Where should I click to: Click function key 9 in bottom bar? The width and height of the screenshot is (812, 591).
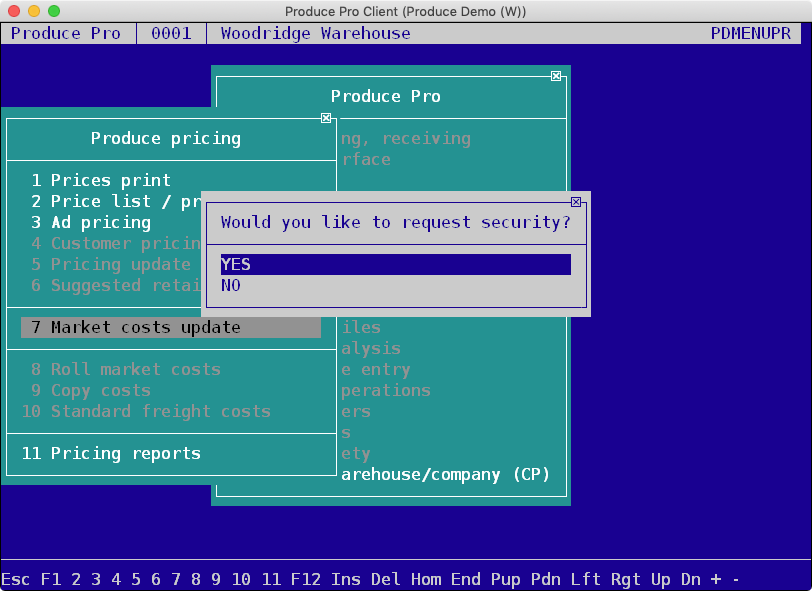[216, 579]
